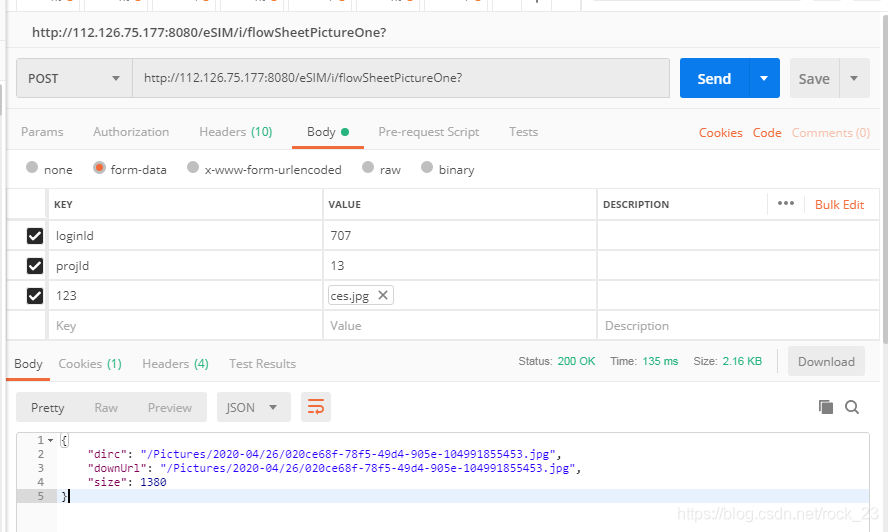This screenshot has width=888, height=532.
Task: Click the 2.16 KB size text
Action: tap(742, 361)
